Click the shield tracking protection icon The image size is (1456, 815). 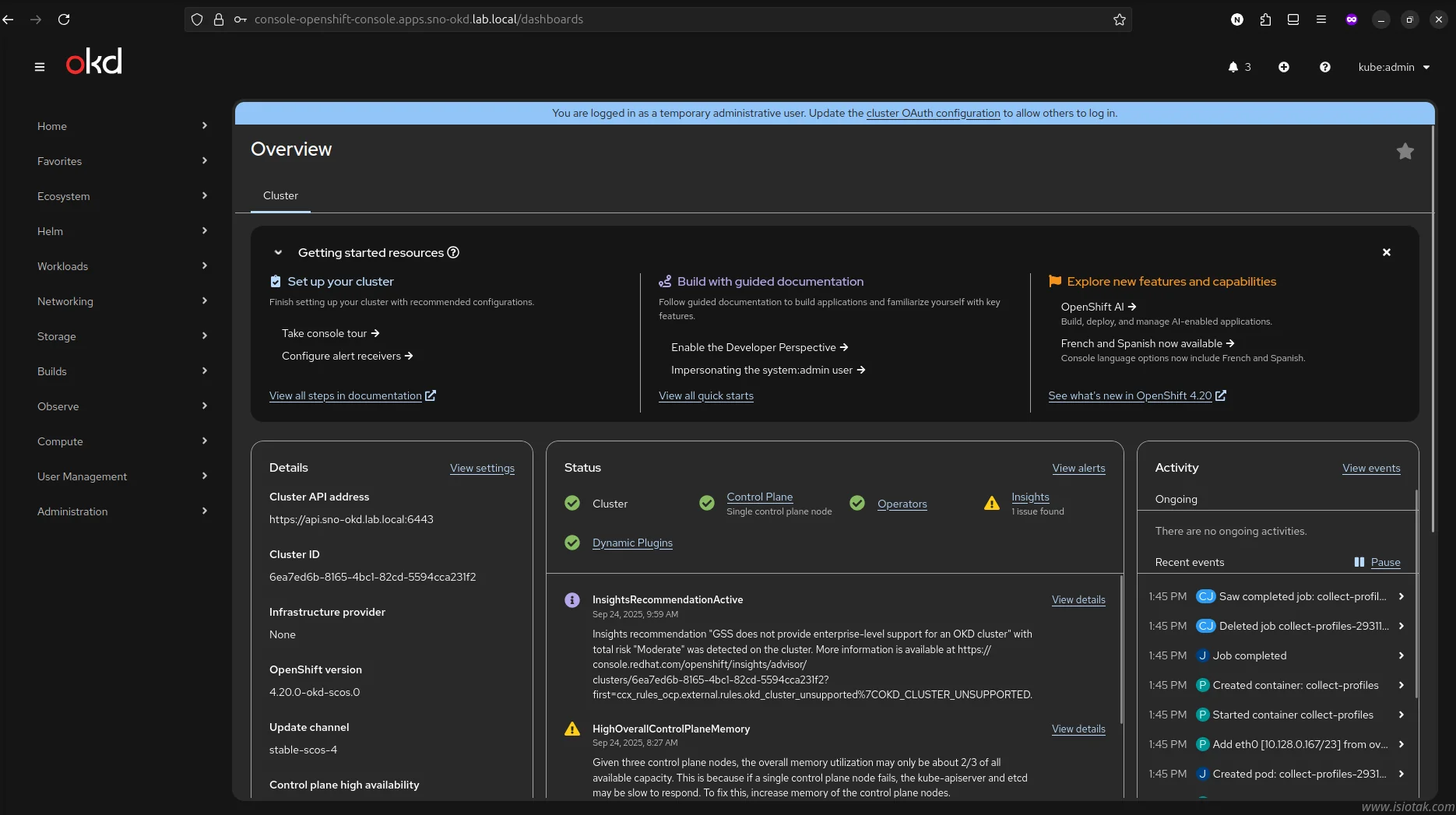[x=197, y=19]
